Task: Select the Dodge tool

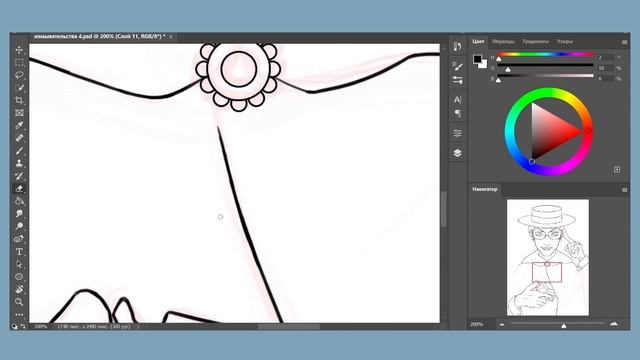Action: coord(19,227)
